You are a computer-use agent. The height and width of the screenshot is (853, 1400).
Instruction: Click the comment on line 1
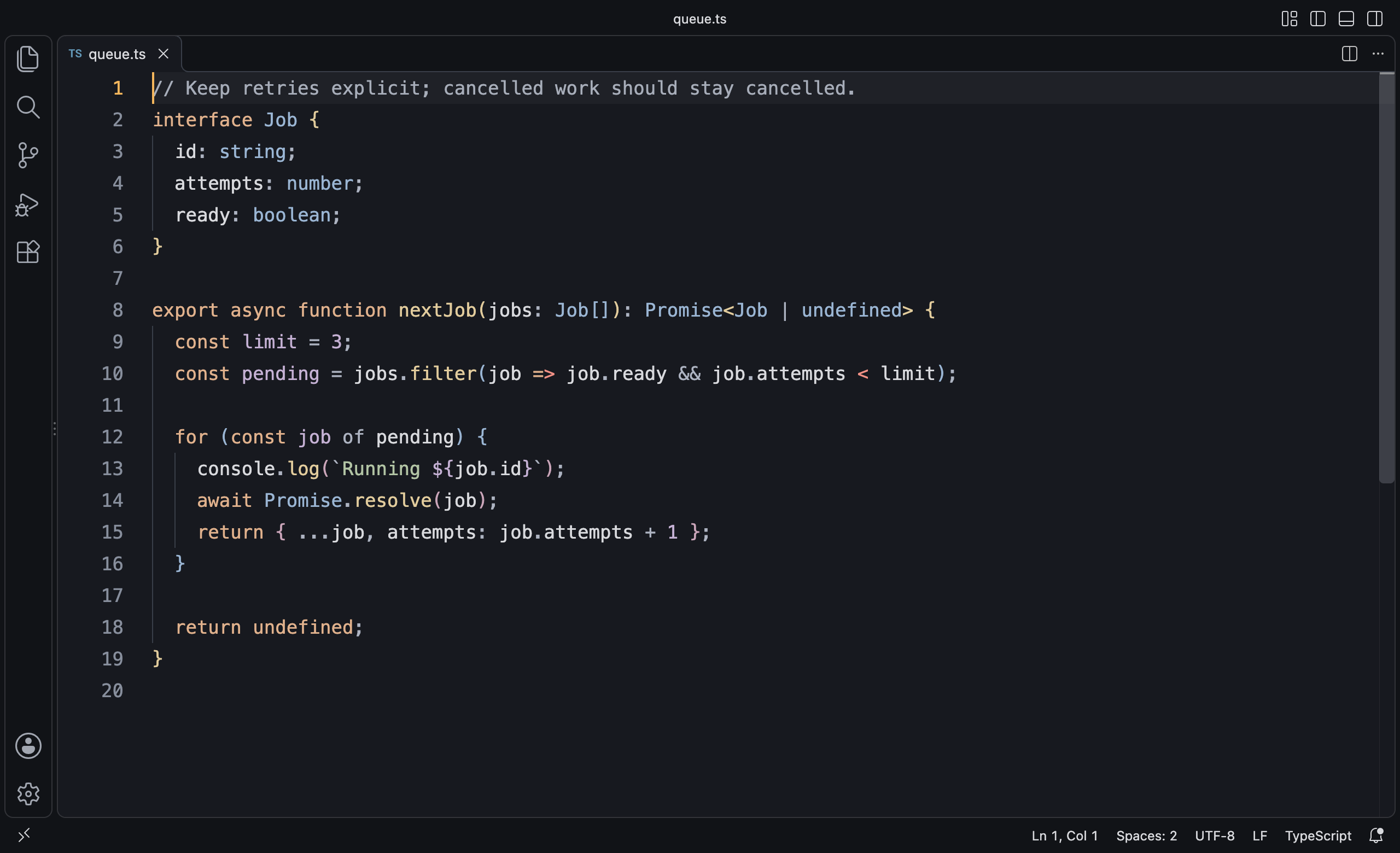[504, 88]
